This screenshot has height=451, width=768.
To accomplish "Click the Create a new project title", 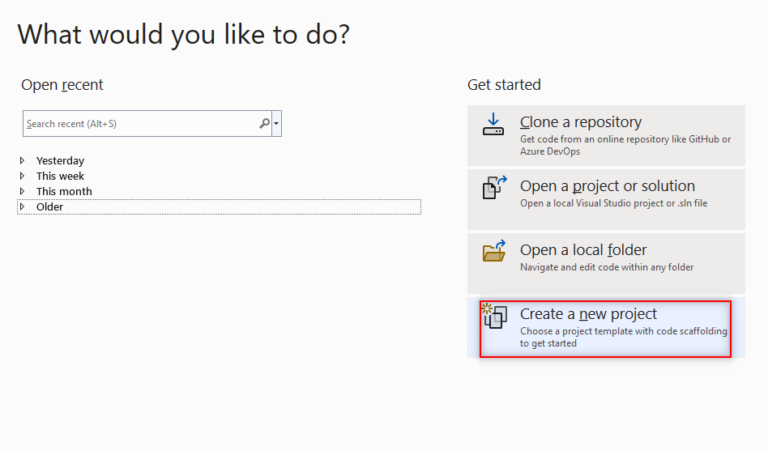I will point(588,314).
